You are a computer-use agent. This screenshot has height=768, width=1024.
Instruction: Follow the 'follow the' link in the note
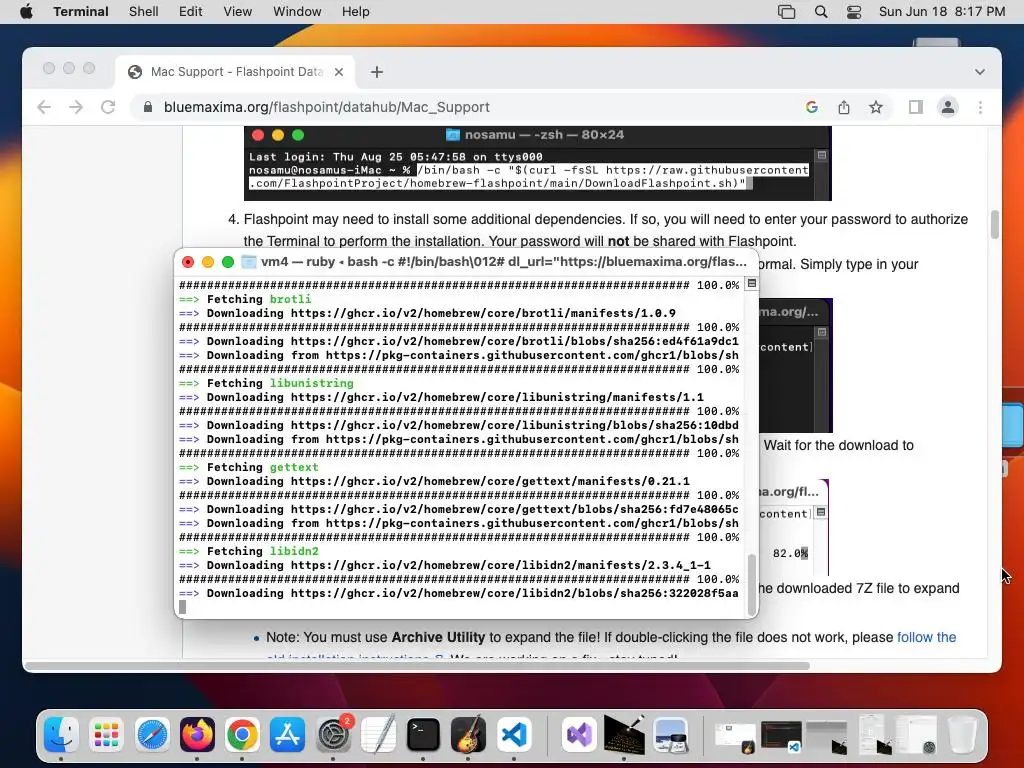926,637
